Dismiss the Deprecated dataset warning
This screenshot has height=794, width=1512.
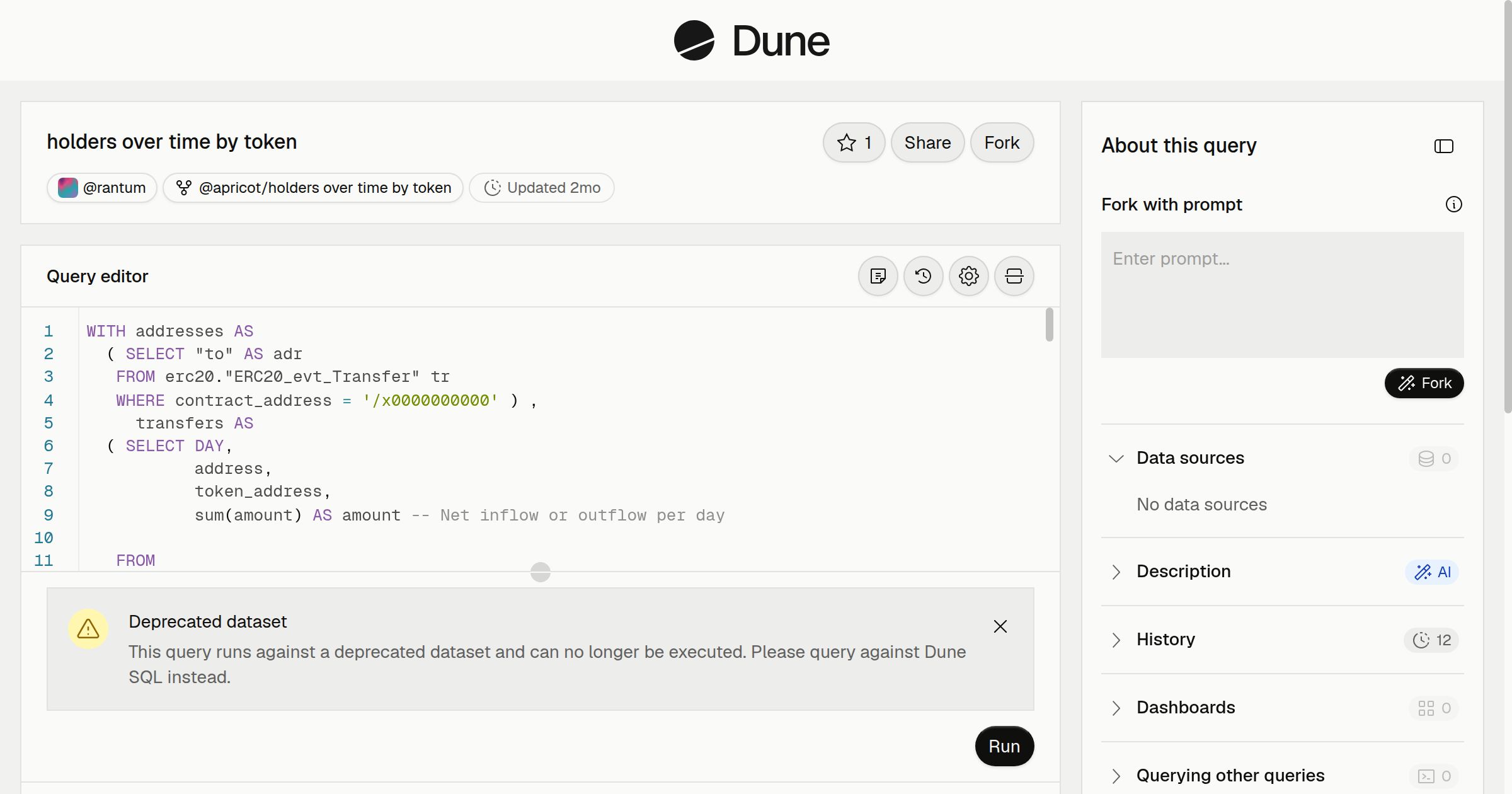1000,626
